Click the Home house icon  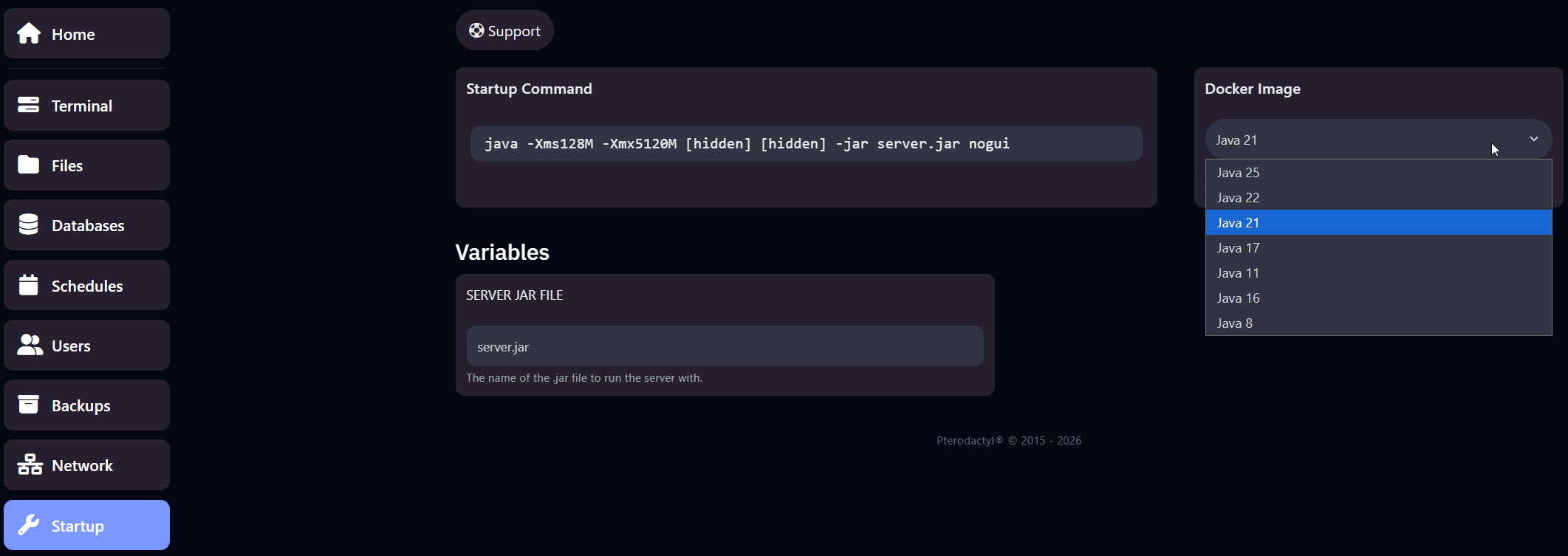(29, 33)
